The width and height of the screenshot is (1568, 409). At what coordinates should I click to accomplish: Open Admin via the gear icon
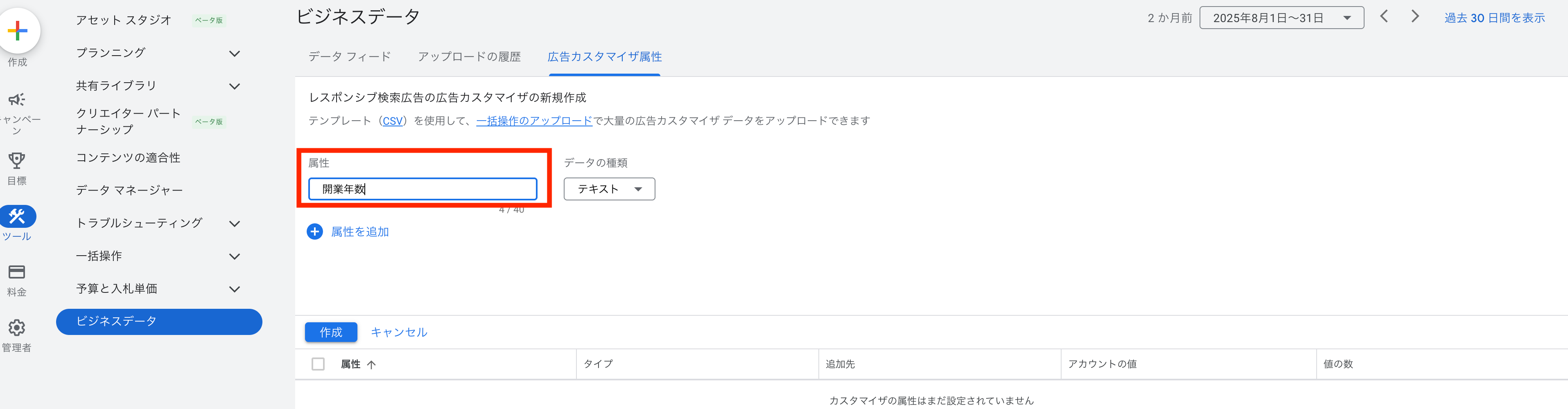[x=16, y=328]
